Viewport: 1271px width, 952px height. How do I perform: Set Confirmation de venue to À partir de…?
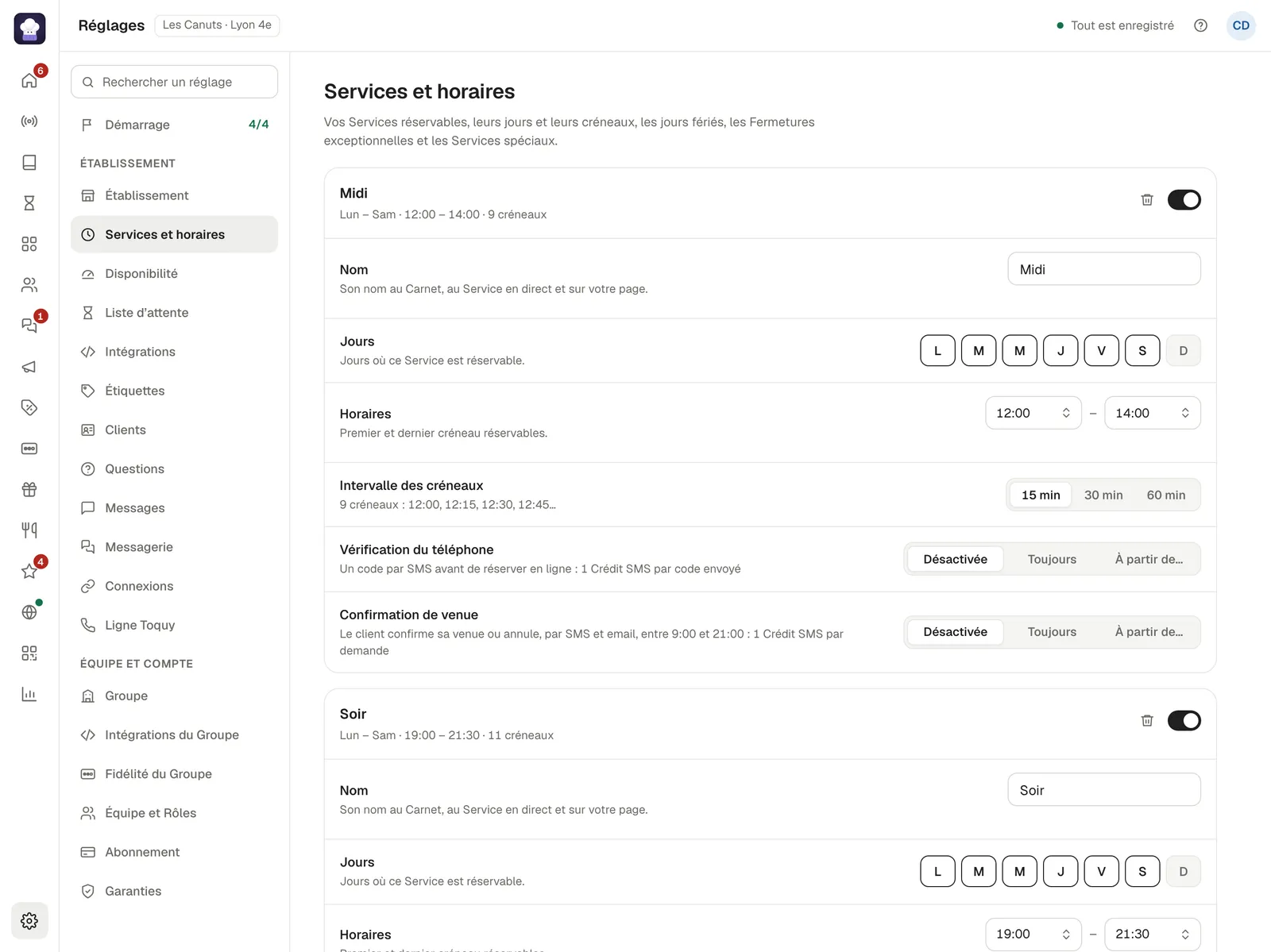tap(1149, 632)
